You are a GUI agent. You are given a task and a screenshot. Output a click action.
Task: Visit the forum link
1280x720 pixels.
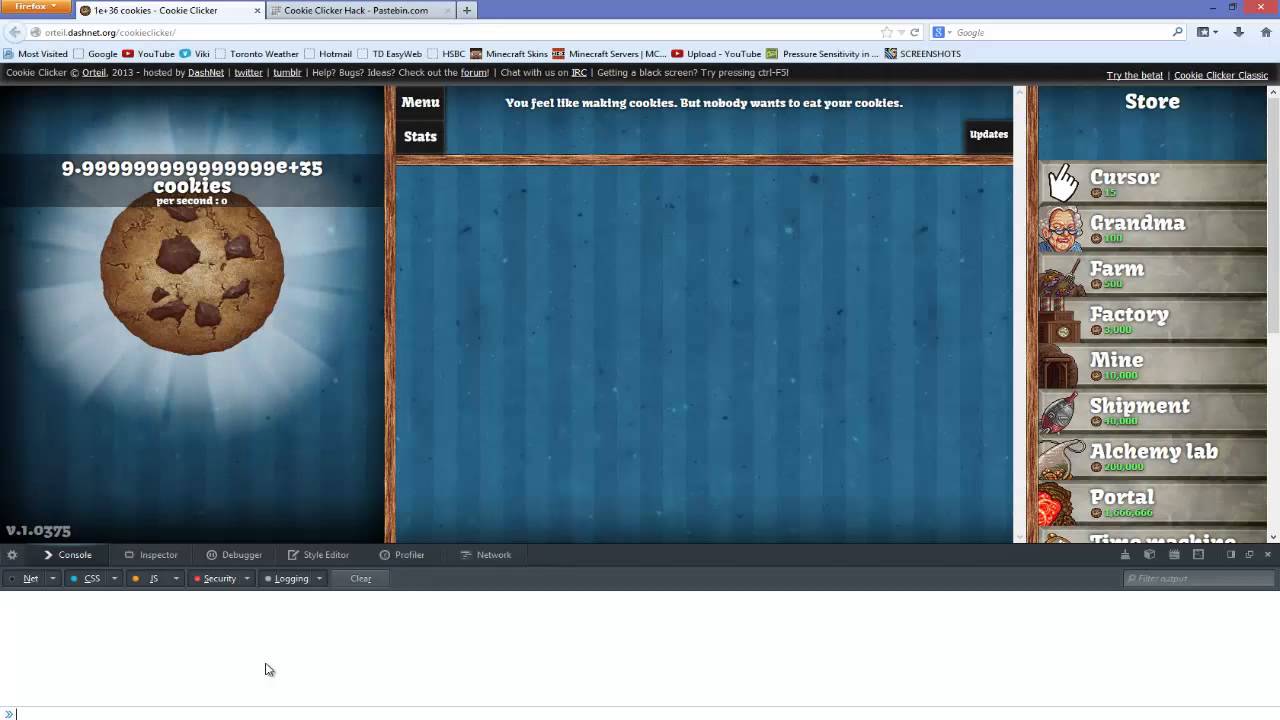click(474, 73)
